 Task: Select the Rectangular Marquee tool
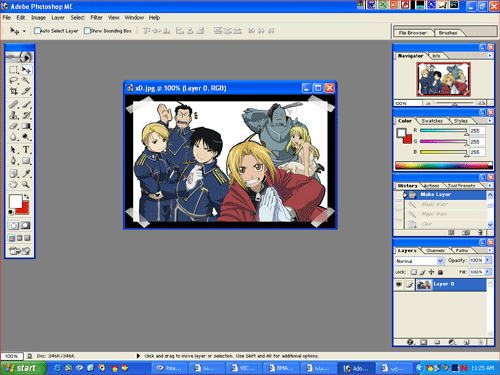pos(13,70)
